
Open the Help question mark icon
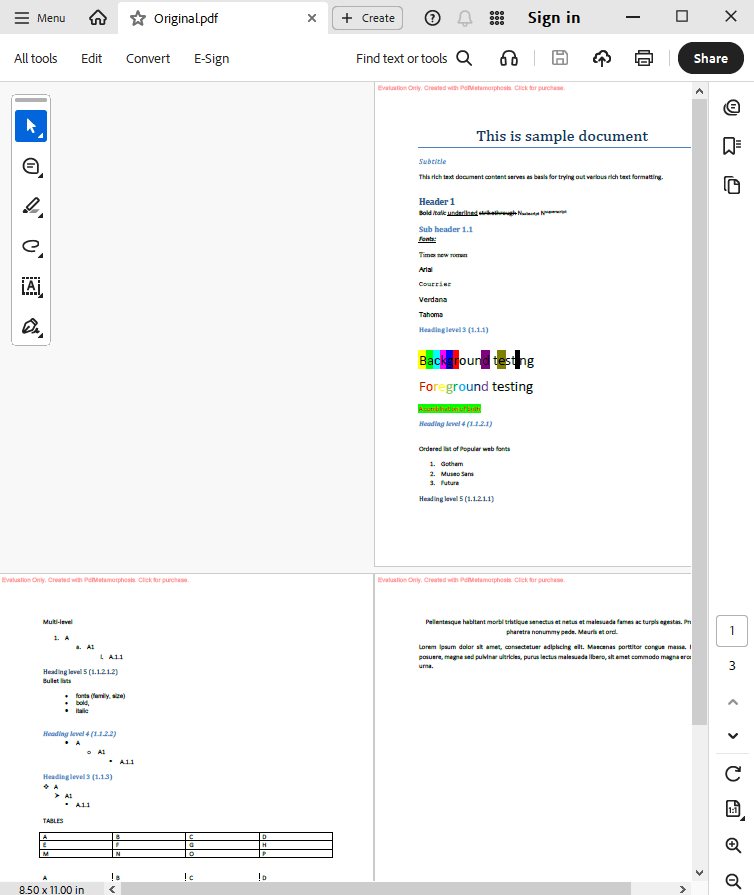(x=433, y=18)
